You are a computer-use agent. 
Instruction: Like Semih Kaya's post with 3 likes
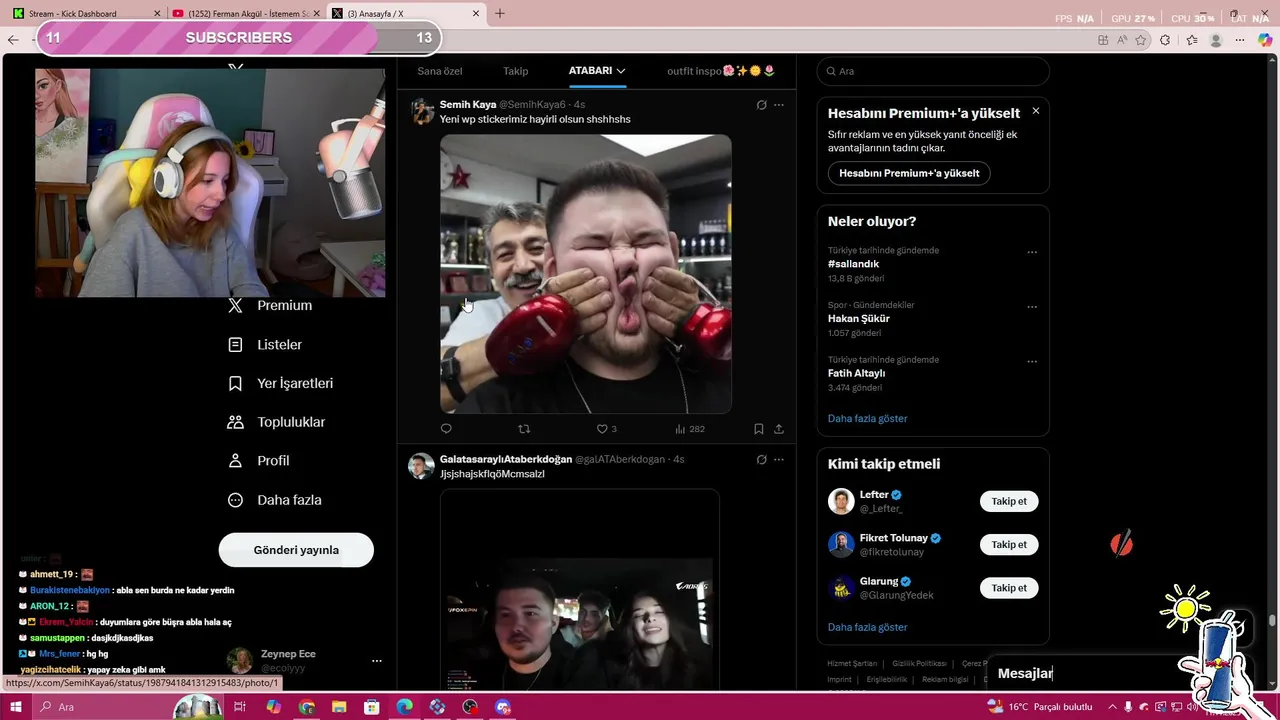pyautogui.click(x=606, y=429)
